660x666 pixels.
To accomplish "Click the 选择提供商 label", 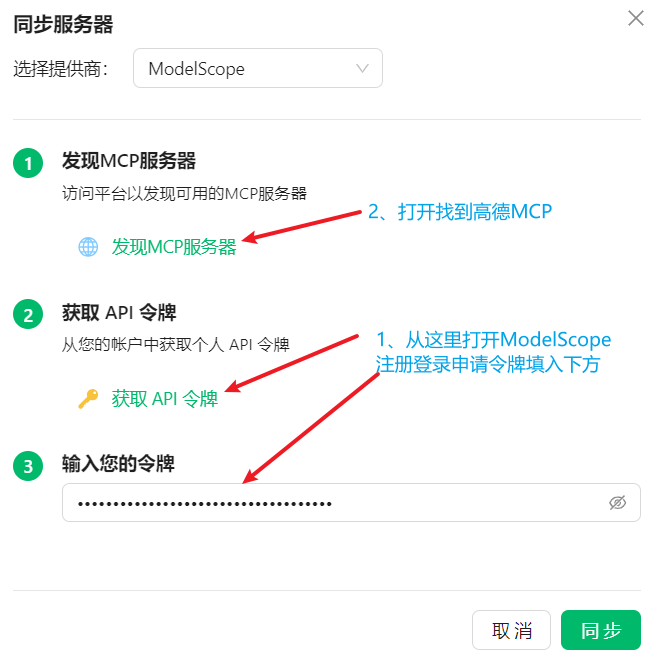I will 61,68.
